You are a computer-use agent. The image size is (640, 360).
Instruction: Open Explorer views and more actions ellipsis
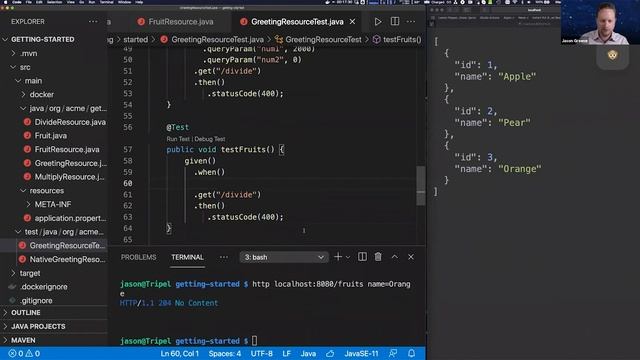93,22
